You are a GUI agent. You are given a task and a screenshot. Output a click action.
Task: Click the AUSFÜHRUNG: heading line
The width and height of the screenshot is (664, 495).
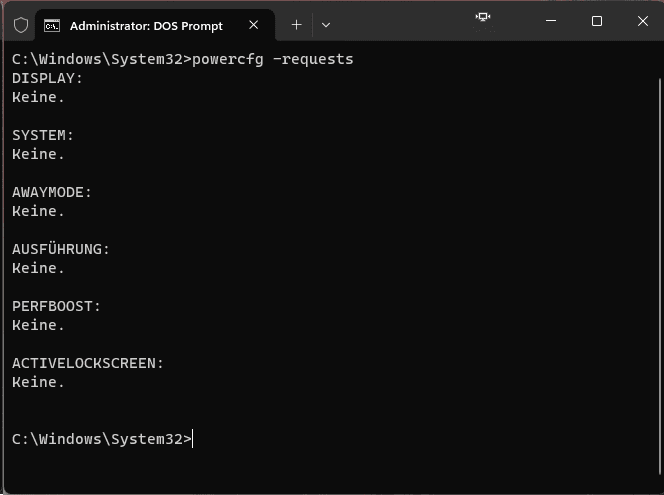[x=61, y=249]
